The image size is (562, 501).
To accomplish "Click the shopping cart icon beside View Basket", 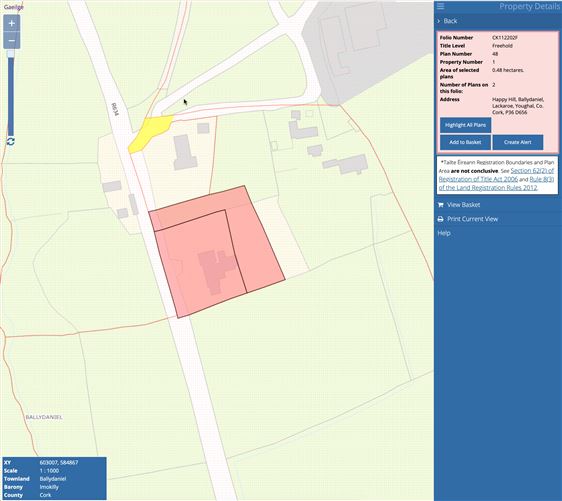I will click(x=440, y=205).
